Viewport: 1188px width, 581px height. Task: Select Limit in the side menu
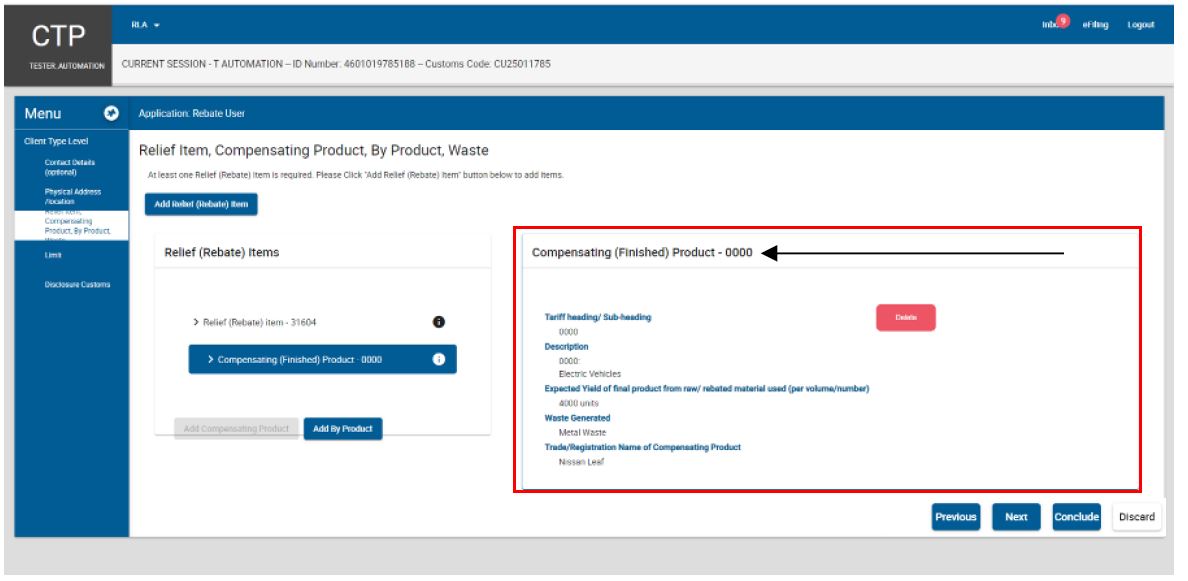coord(53,255)
